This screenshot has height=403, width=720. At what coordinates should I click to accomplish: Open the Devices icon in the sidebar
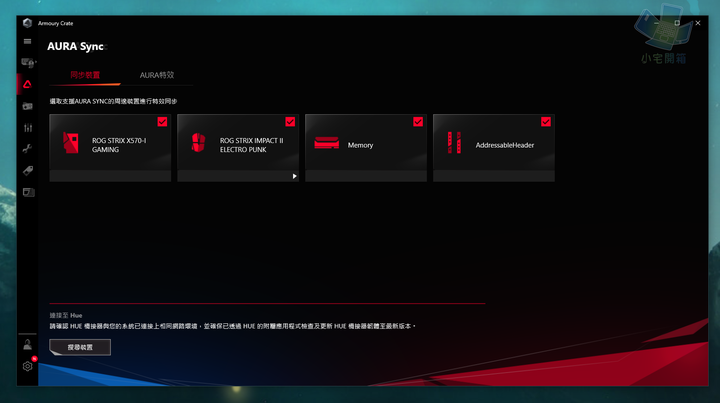[x=28, y=62]
